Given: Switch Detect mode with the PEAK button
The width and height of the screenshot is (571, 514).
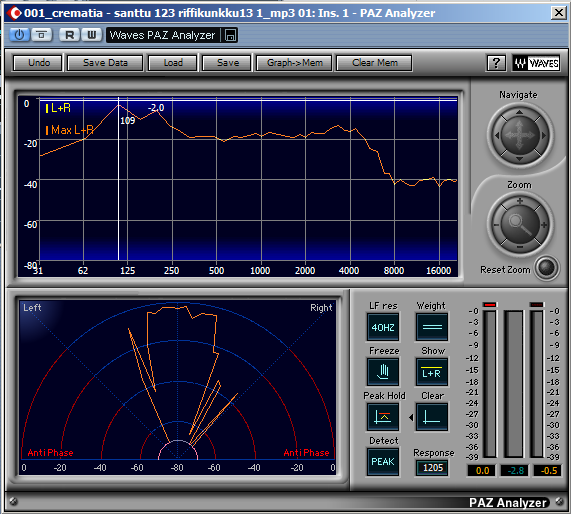Looking at the screenshot, I should coord(383,462).
